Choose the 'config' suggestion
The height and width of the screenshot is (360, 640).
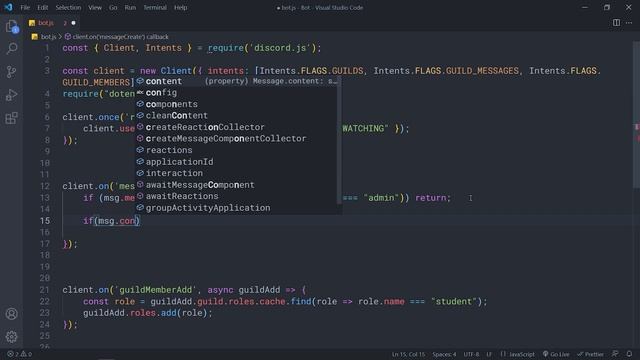pos(238,93)
